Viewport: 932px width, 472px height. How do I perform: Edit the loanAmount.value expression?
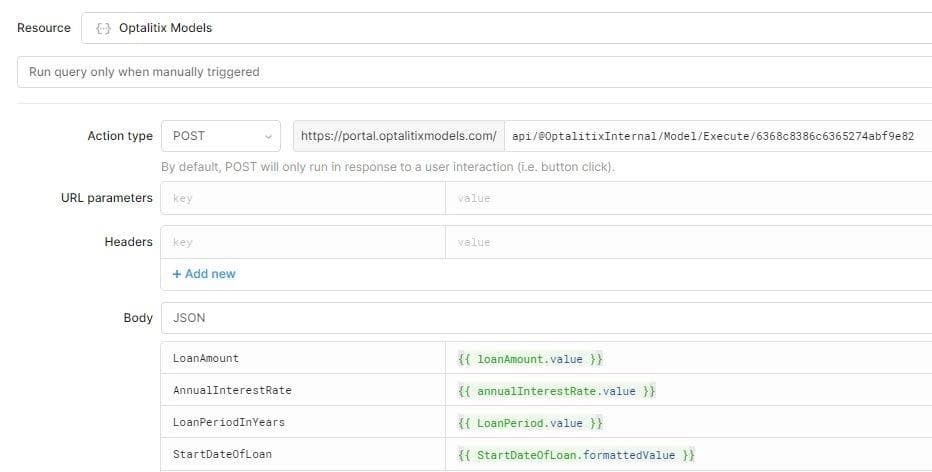point(688,358)
